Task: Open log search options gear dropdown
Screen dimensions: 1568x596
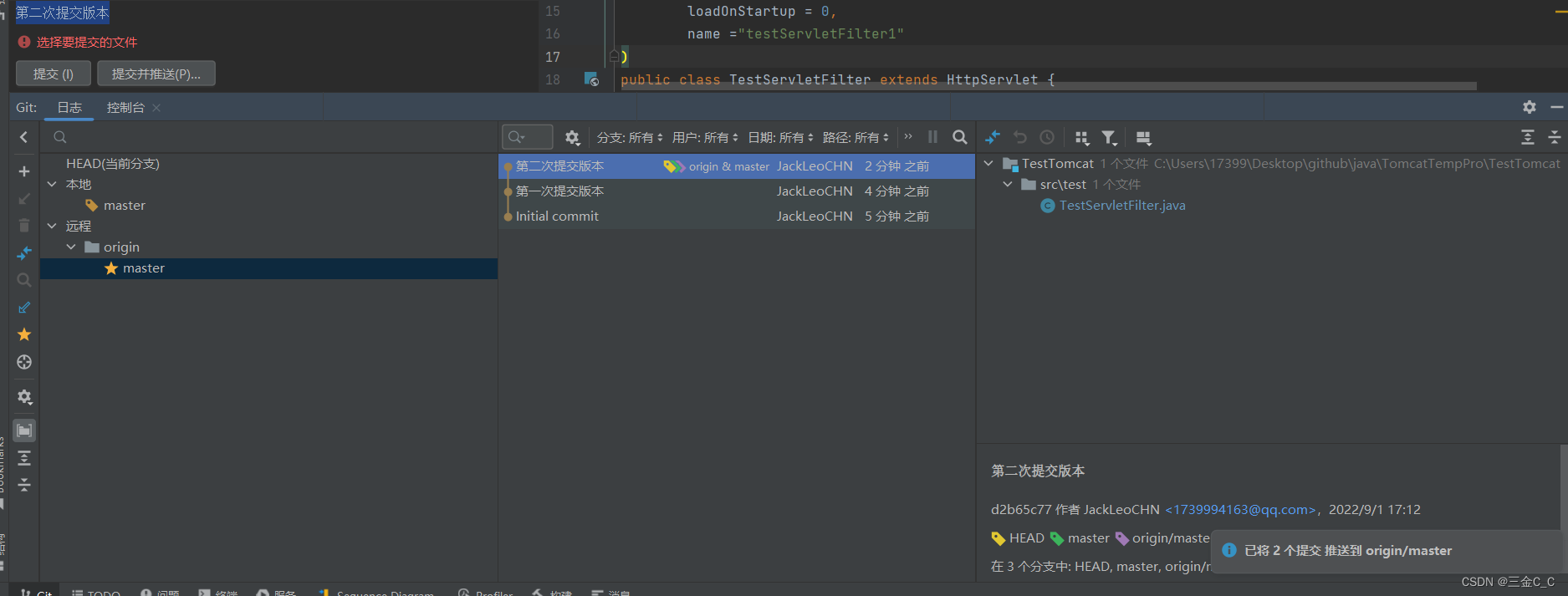Action: coord(572,137)
